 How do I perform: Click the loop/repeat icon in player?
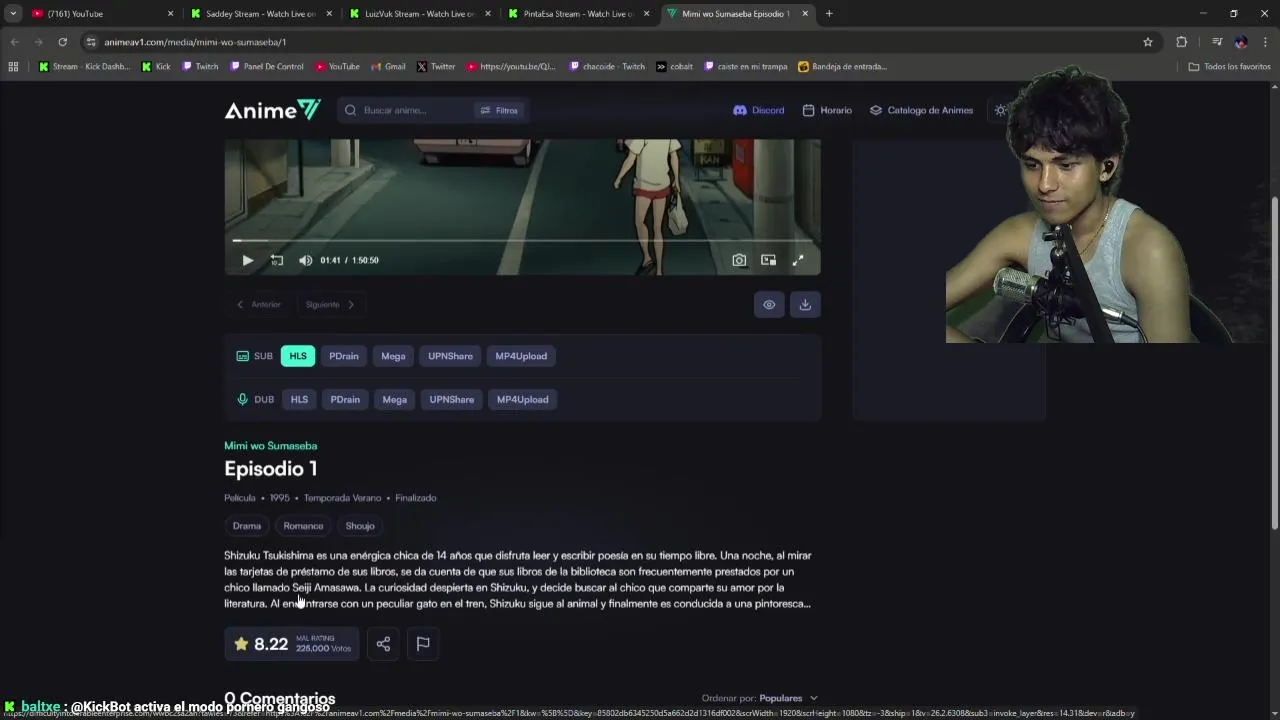point(277,260)
